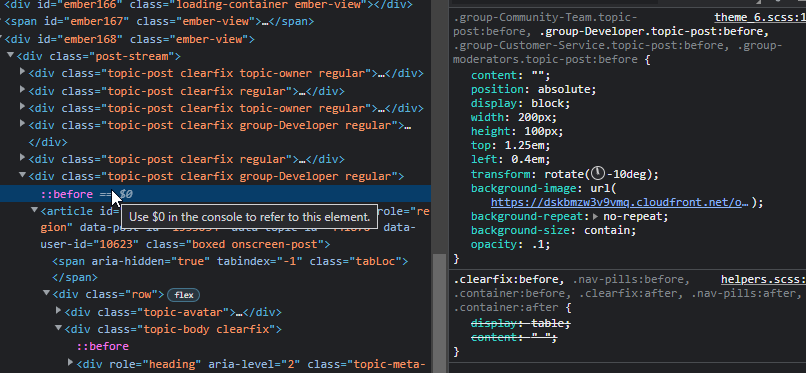Click the struck-through display: table declaration
Viewport: 806px width, 373px height.
click(521, 323)
